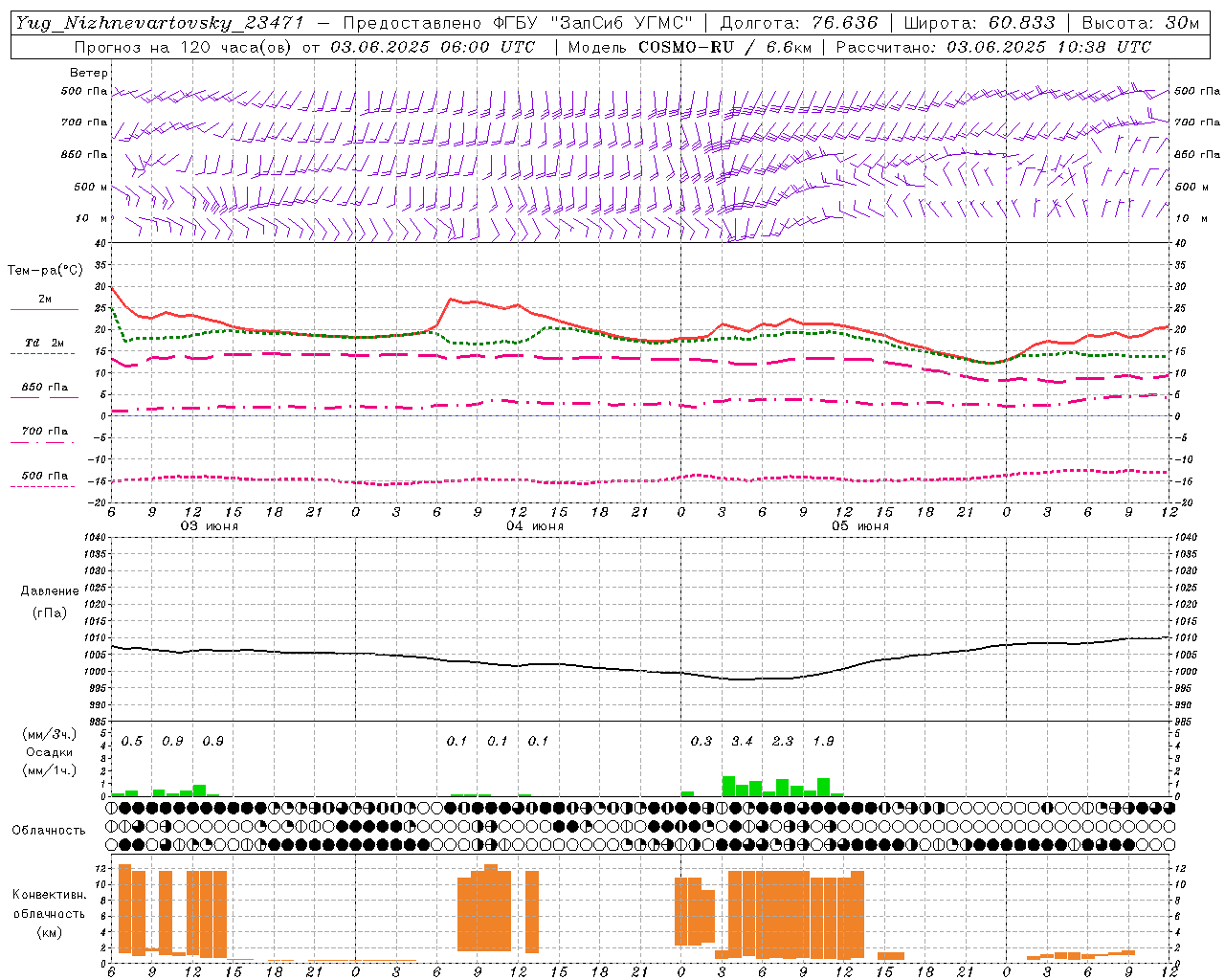1225x980 pixels.
Task: Click the 'Давление' pressure panel label
Action: (x=50, y=591)
